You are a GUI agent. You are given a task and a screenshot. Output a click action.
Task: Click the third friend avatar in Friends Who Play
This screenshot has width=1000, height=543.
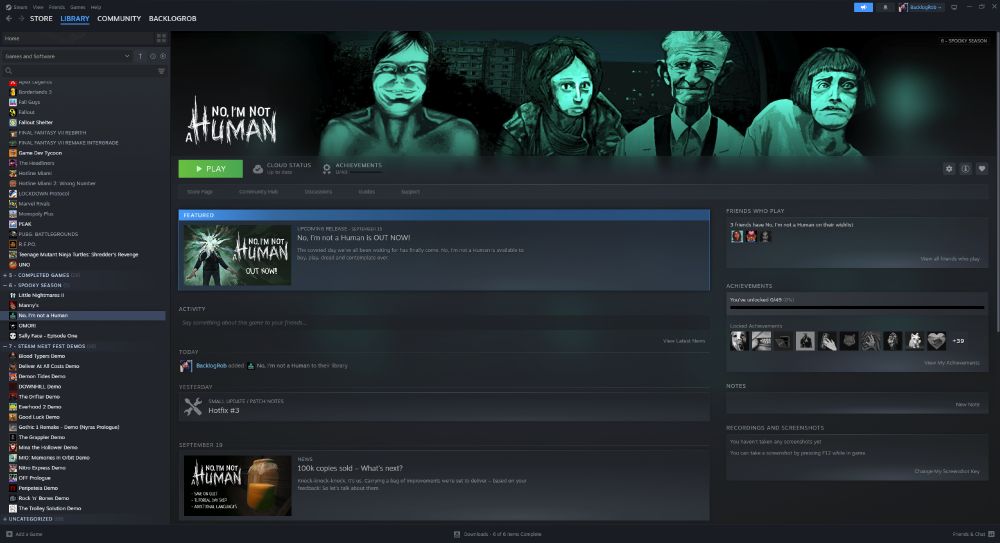tap(765, 236)
